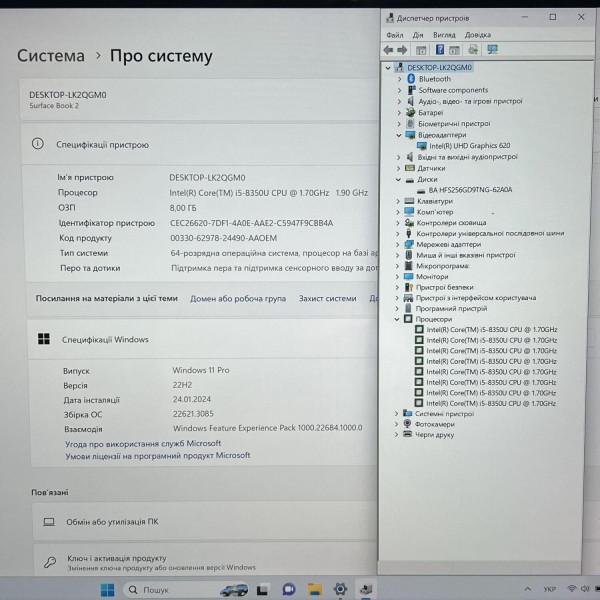Select the Контролери сховища category
Image resolution: width=600 pixels, height=600 pixels.
point(451,223)
